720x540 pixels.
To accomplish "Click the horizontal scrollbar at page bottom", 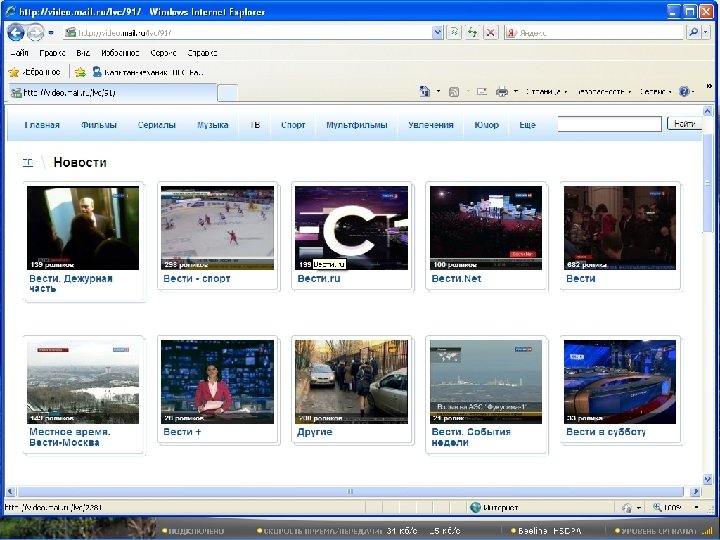I will pos(350,492).
